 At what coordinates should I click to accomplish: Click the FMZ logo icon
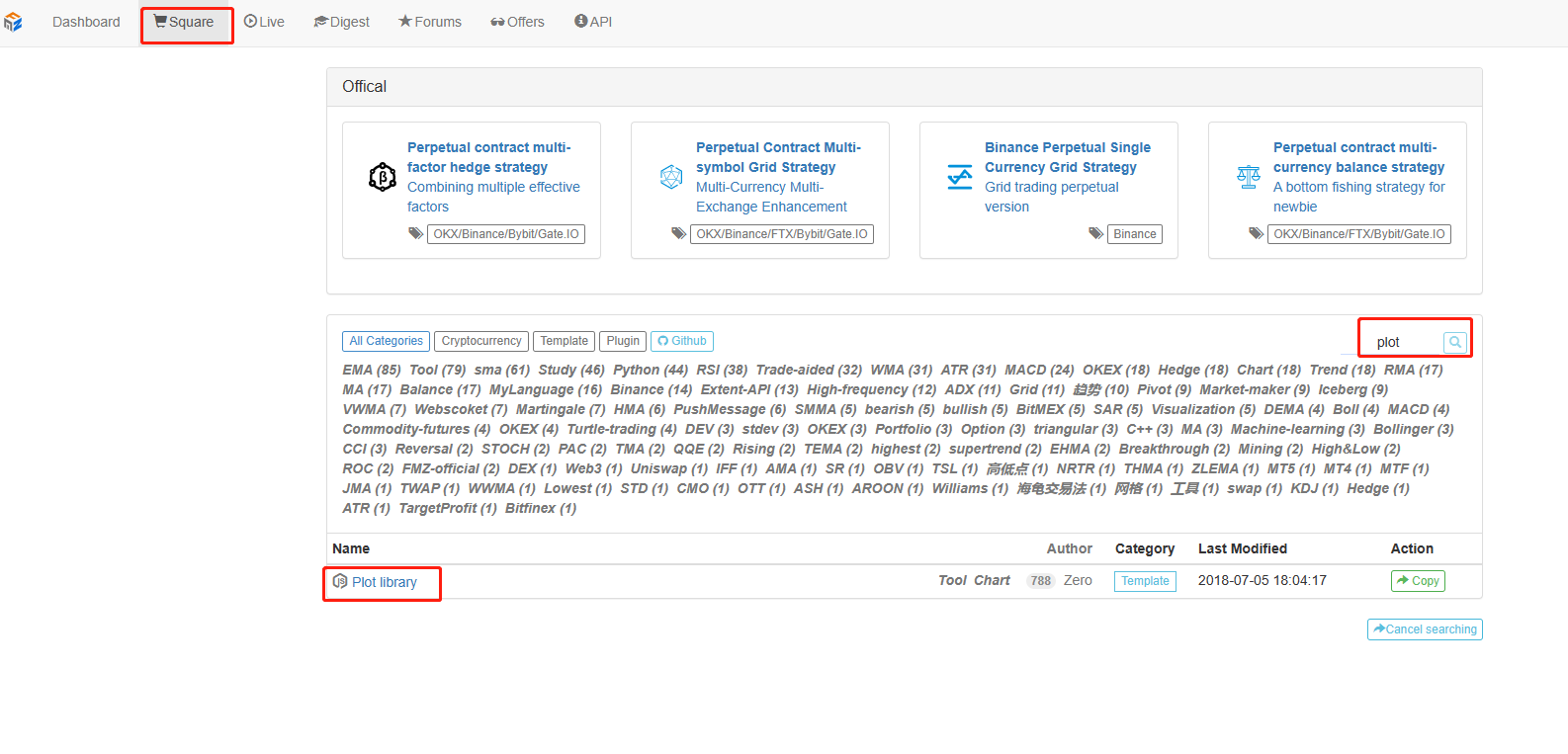(13, 22)
